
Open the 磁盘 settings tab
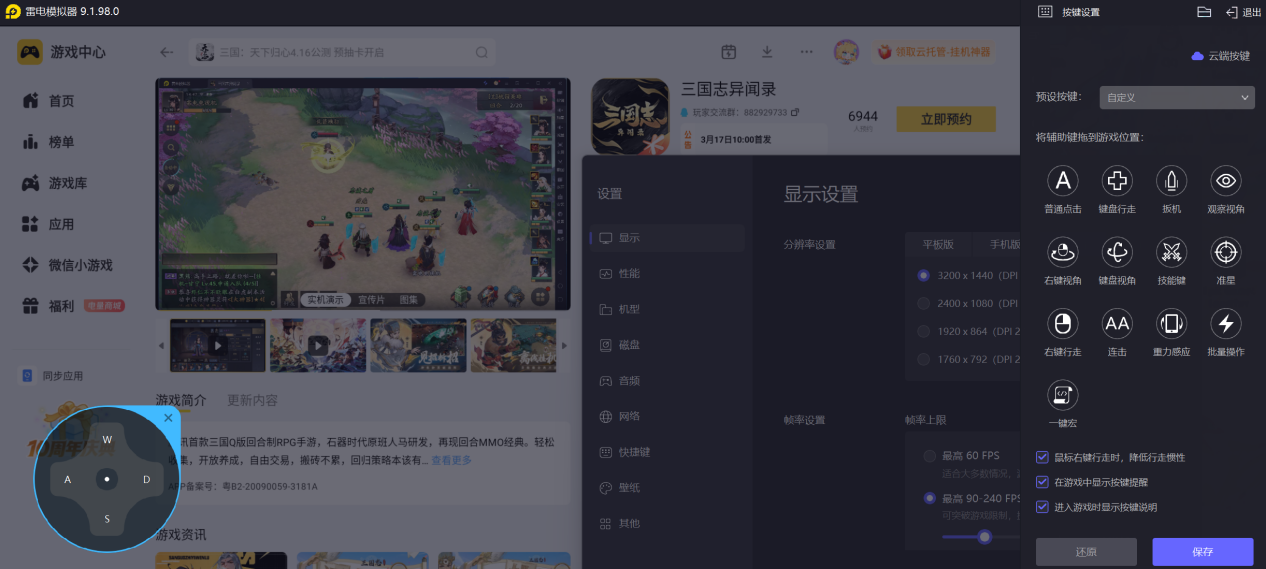pyautogui.click(x=667, y=345)
